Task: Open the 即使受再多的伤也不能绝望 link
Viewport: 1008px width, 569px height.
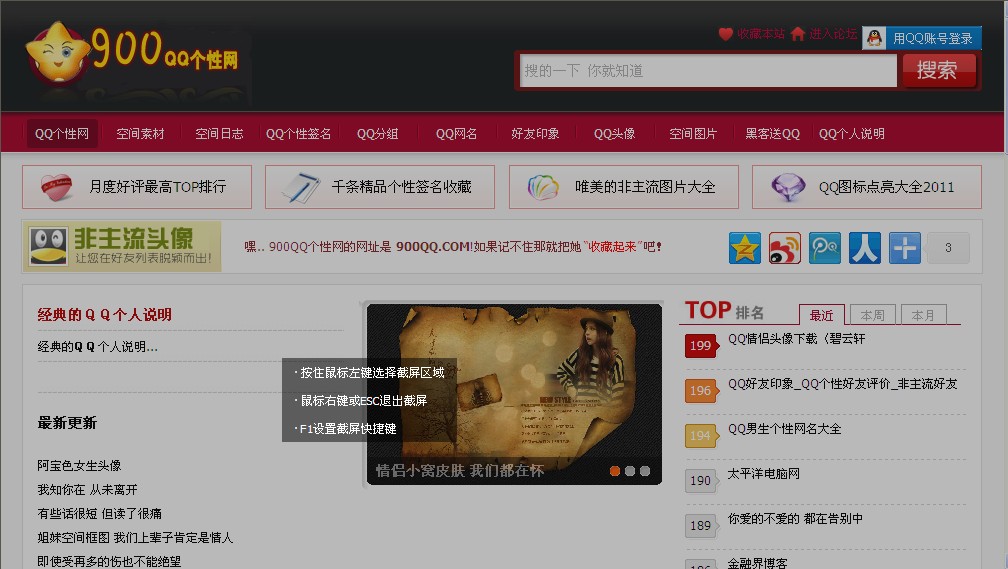Action: [109, 561]
